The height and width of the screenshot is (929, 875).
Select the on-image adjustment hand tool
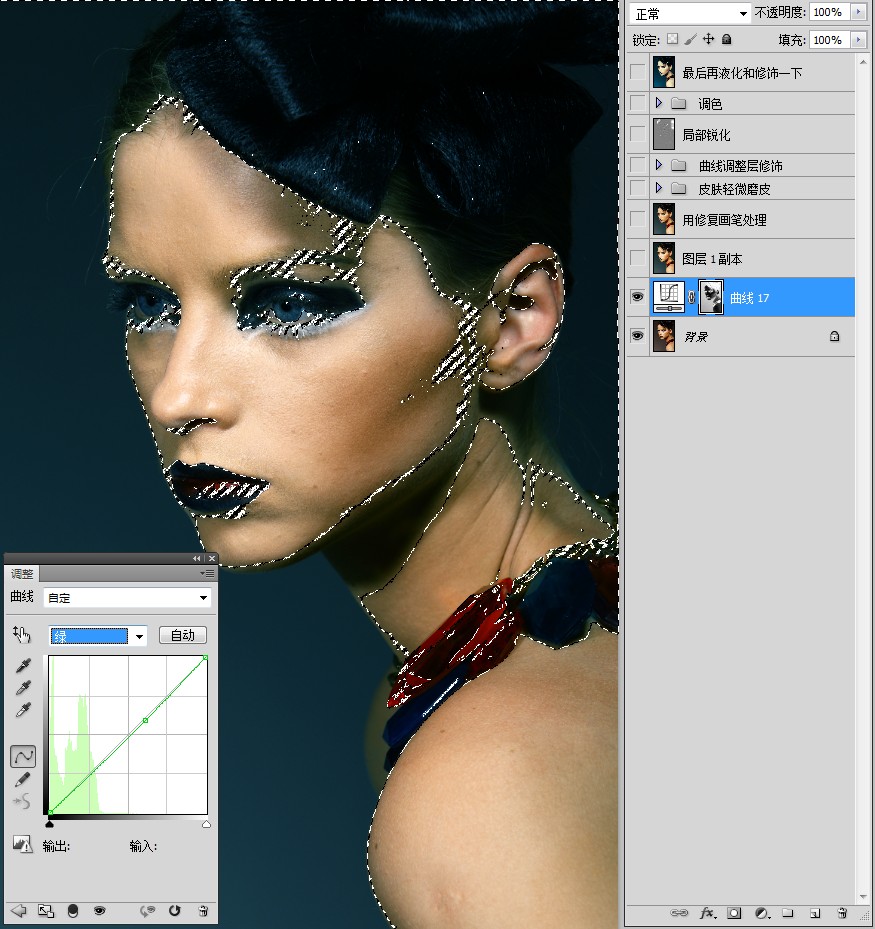[21, 635]
